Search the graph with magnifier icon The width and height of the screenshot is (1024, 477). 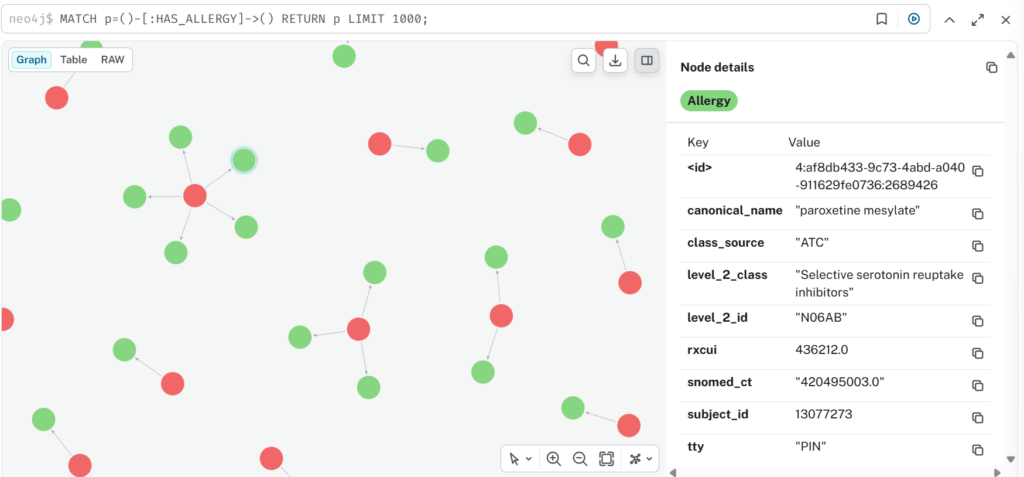(584, 61)
